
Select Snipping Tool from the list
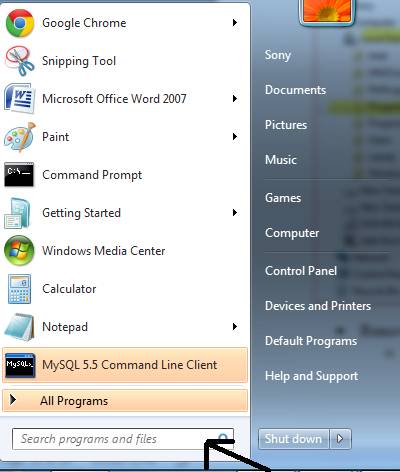[x=125, y=61]
